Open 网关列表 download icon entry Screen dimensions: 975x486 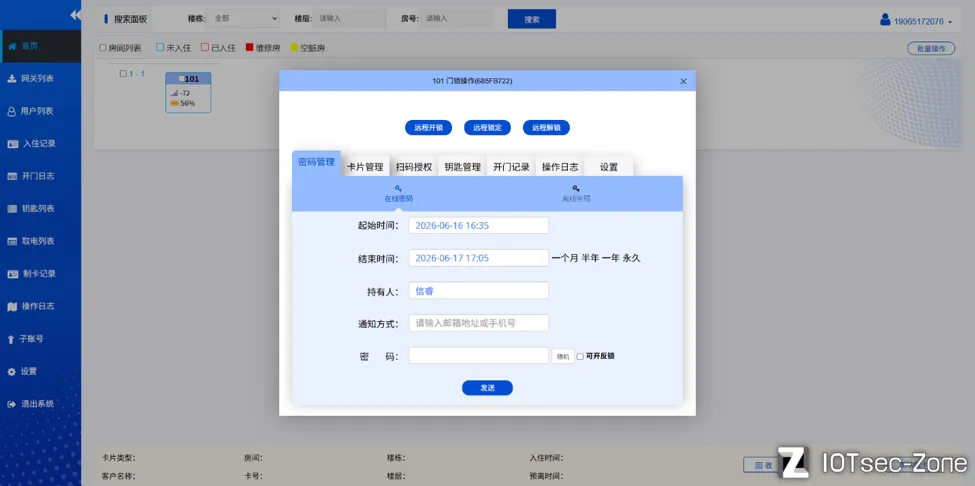(11, 78)
